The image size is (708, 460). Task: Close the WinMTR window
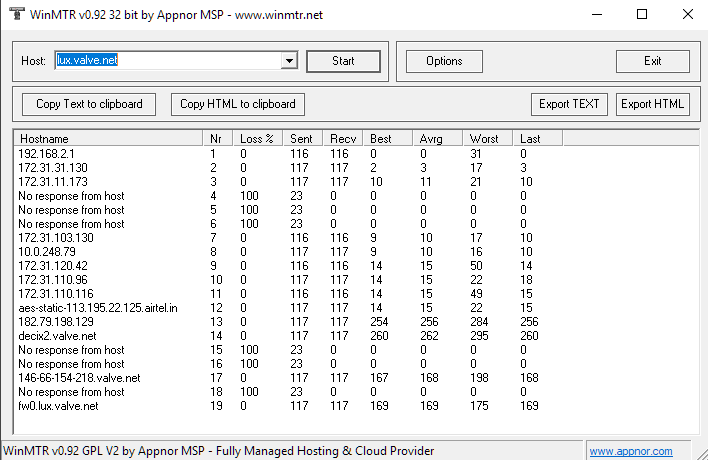(x=687, y=14)
